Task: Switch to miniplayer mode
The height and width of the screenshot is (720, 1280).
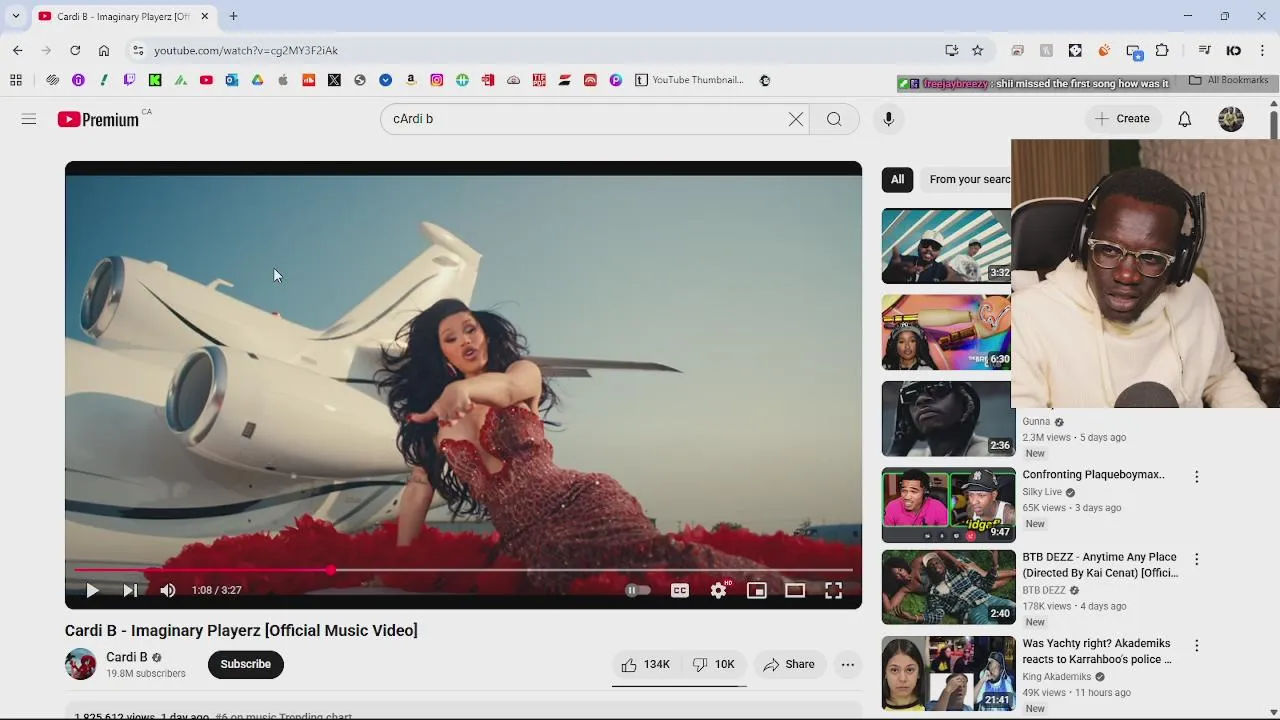Action: click(x=757, y=591)
